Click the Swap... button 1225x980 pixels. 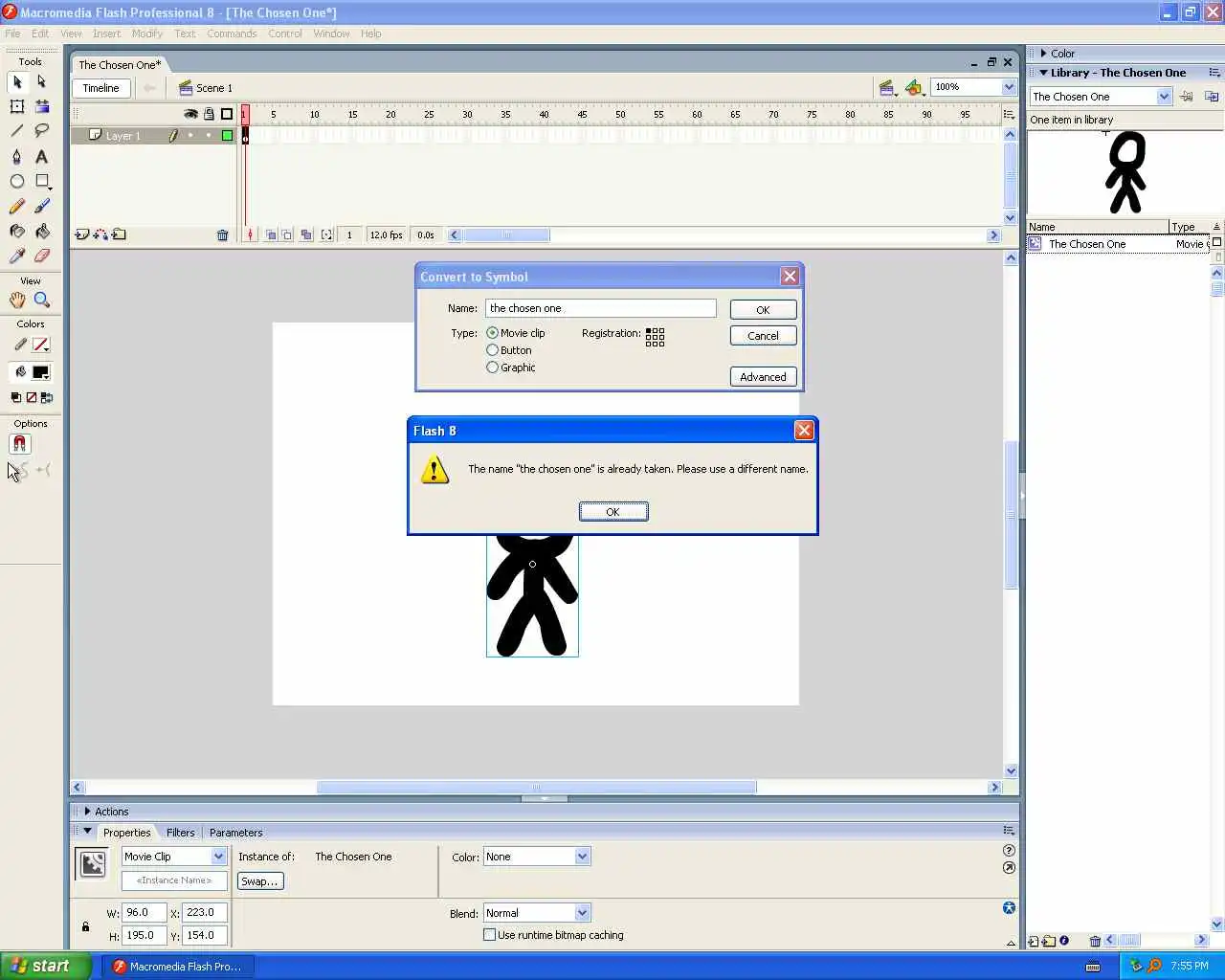pos(259,881)
